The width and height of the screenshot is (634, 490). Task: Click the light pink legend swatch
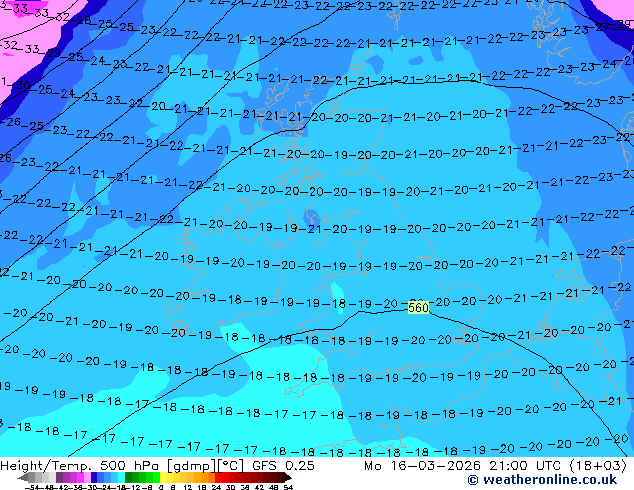point(87,478)
